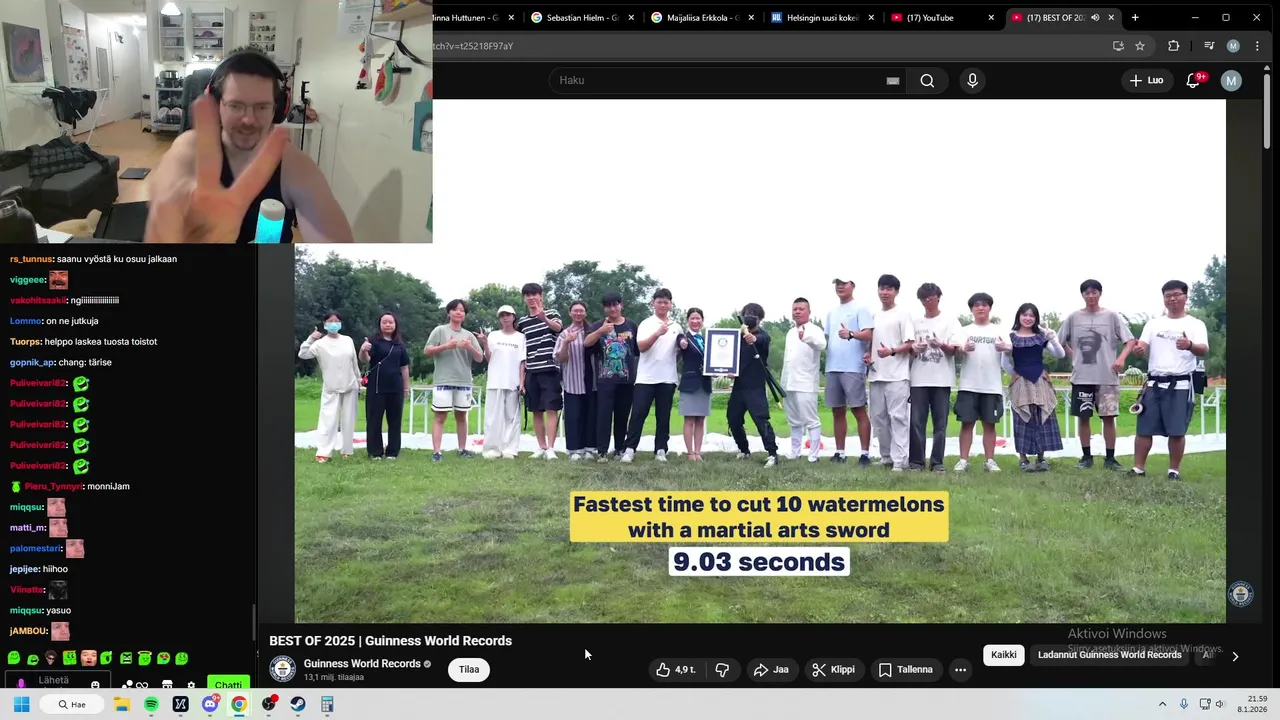
Task: Open Chrome media controls icon
Action: coord(1209,46)
